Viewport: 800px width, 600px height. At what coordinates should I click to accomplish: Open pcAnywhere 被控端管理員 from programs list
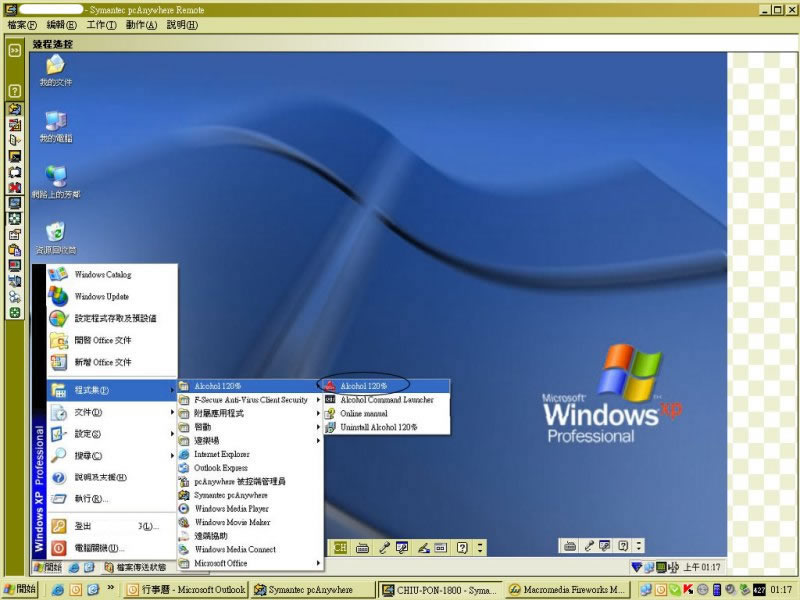pyautogui.click(x=250, y=482)
